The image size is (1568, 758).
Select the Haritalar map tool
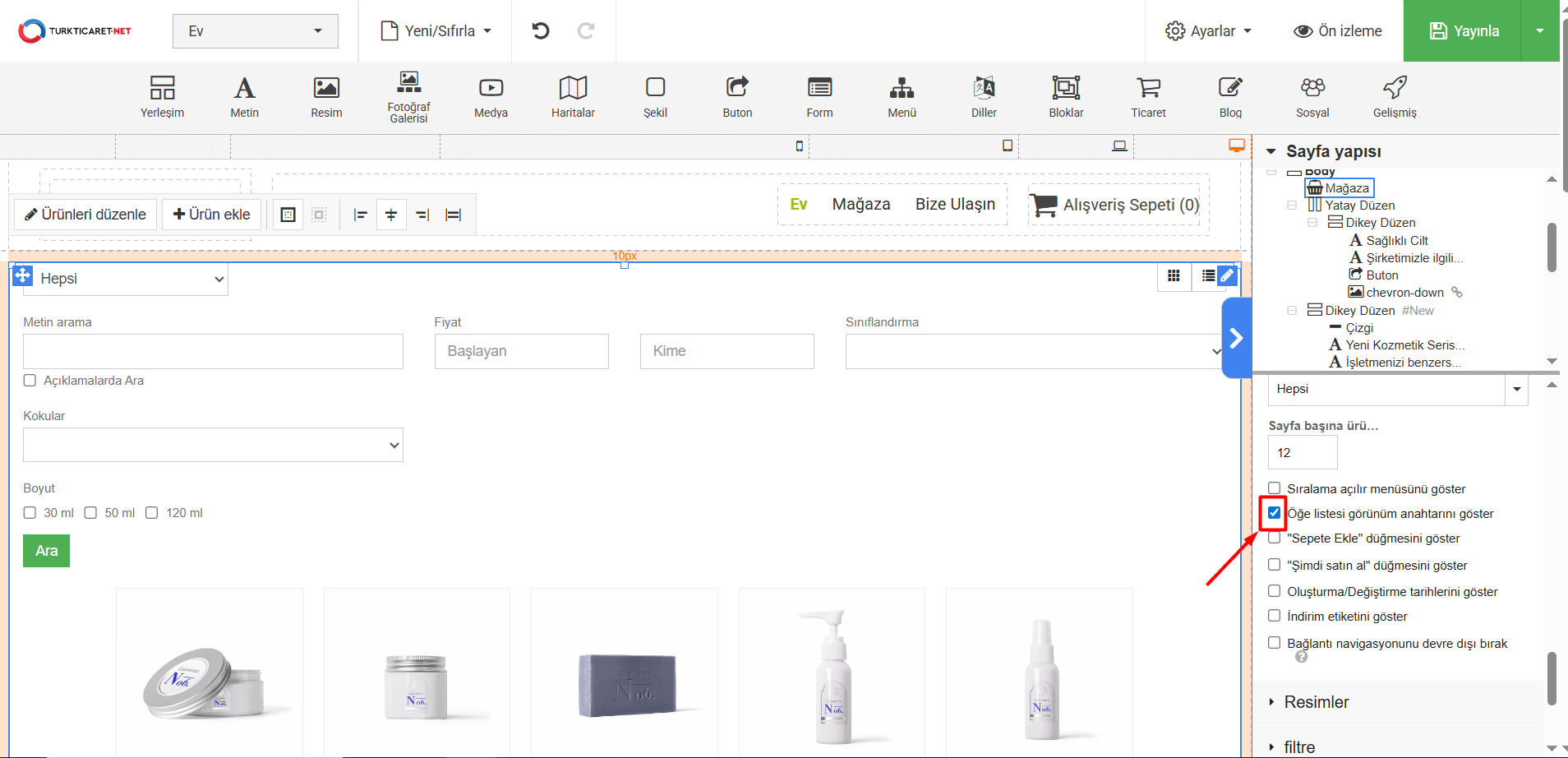573,96
